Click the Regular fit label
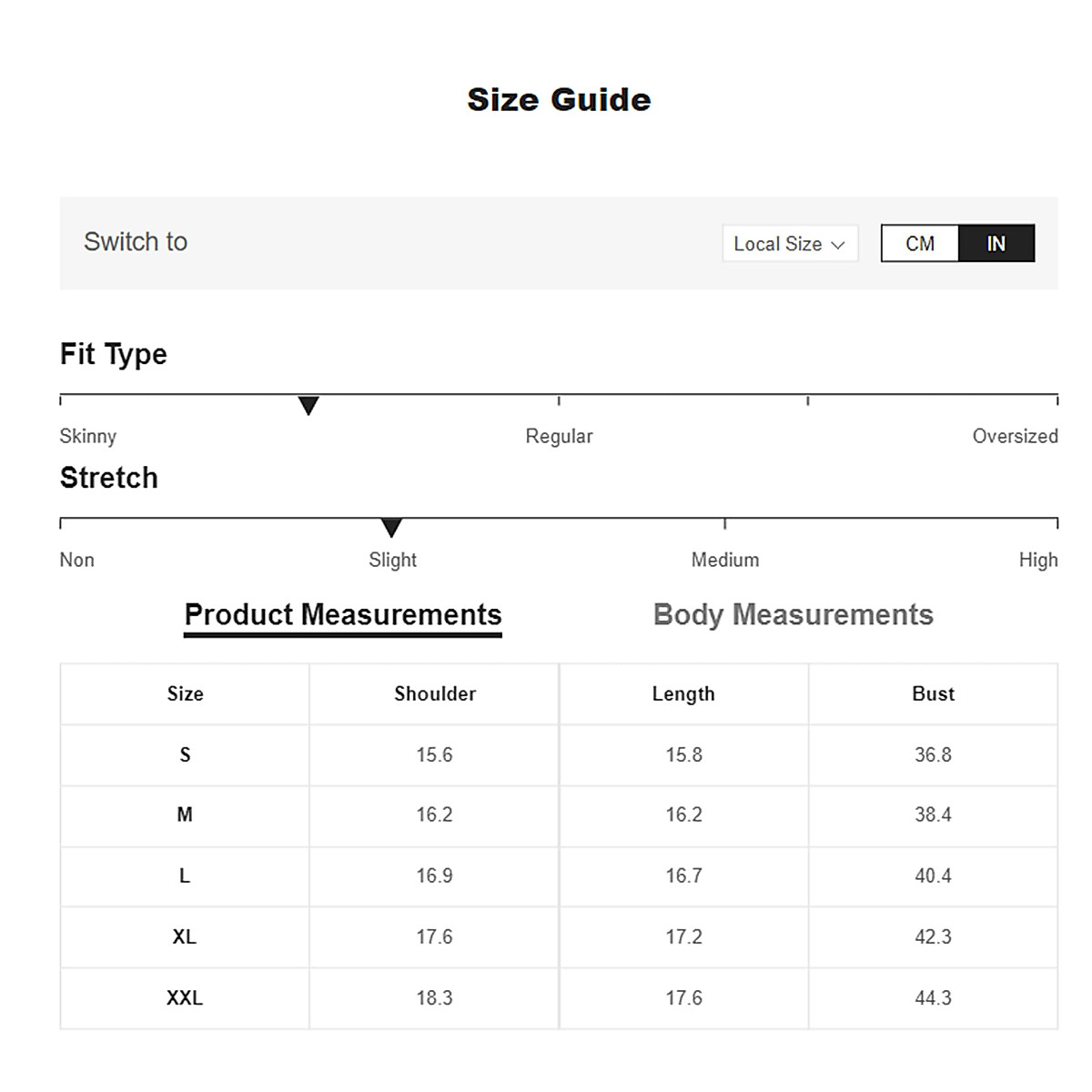The image size is (1092, 1092). [559, 436]
